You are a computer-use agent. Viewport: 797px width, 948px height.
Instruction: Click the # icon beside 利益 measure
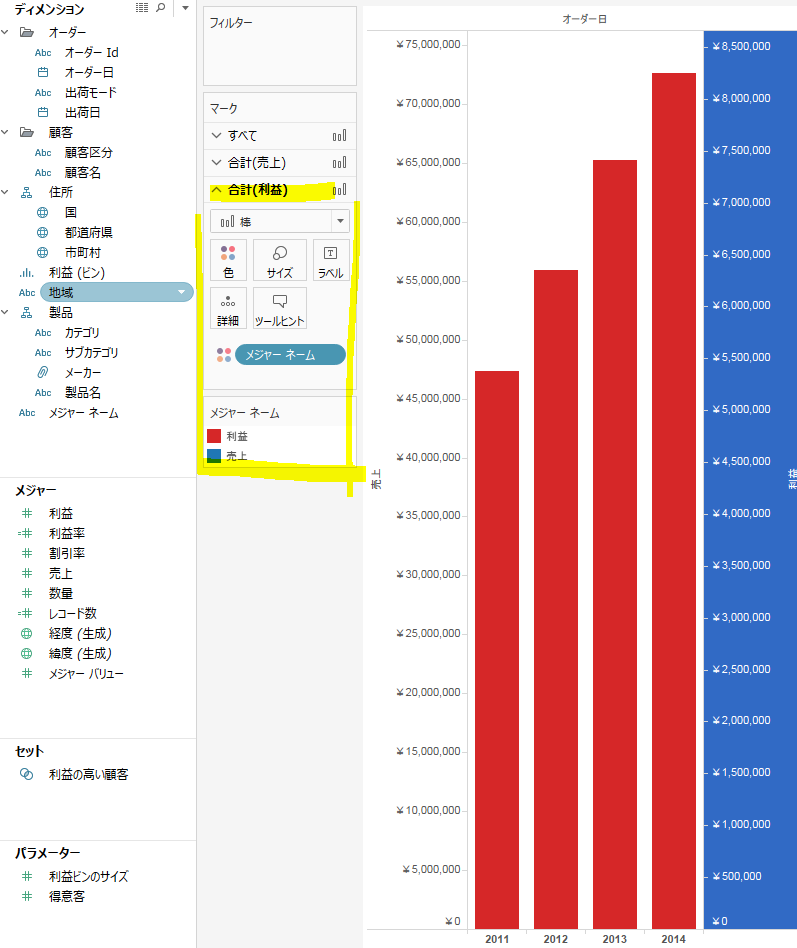click(x=27, y=513)
